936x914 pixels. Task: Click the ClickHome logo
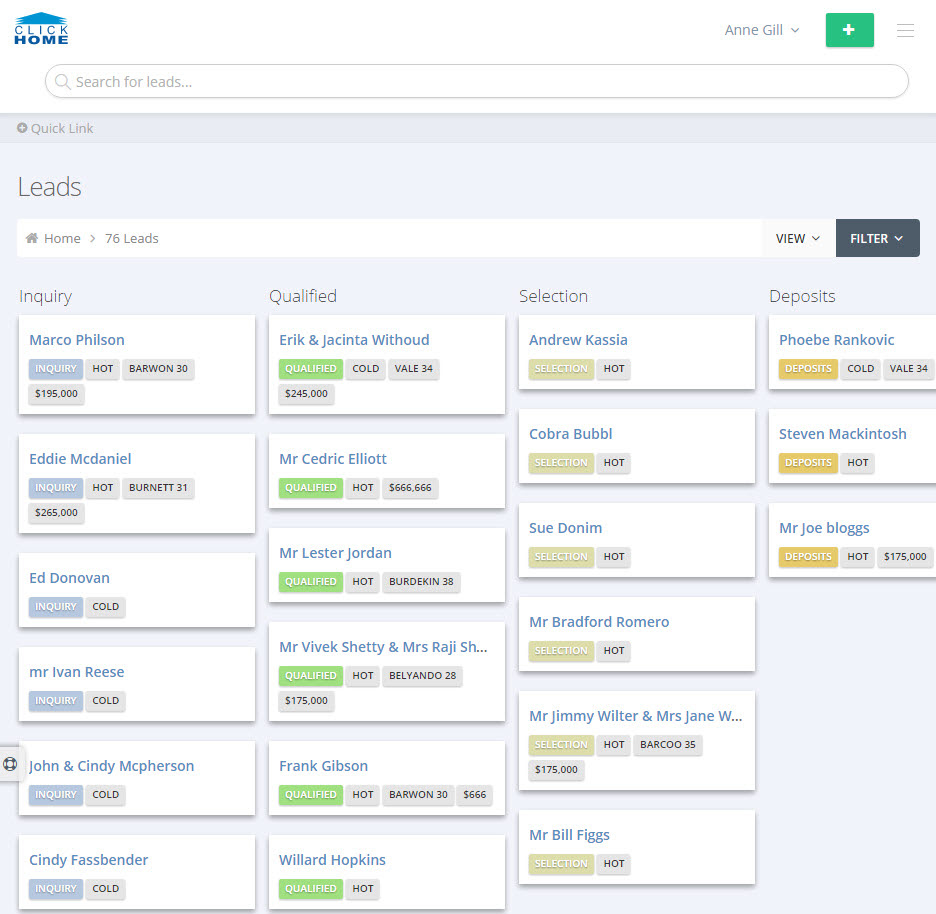pos(42,29)
